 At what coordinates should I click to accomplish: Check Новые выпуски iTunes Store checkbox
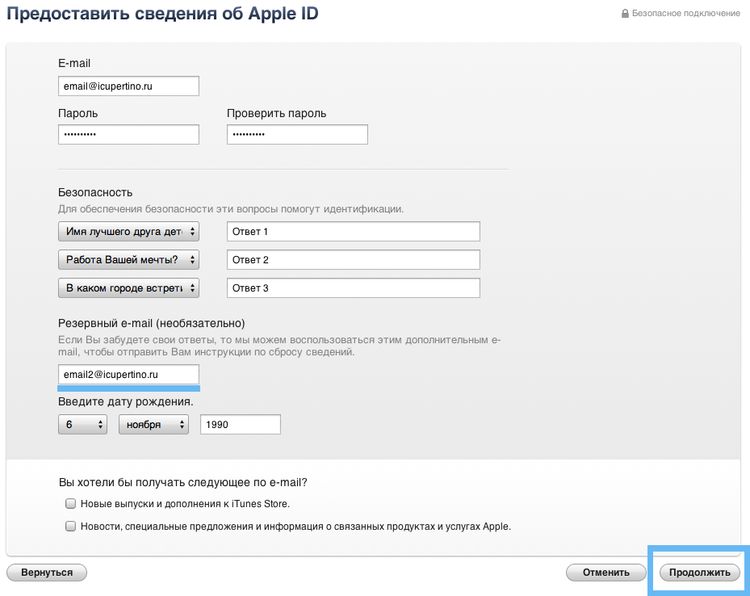[70, 503]
